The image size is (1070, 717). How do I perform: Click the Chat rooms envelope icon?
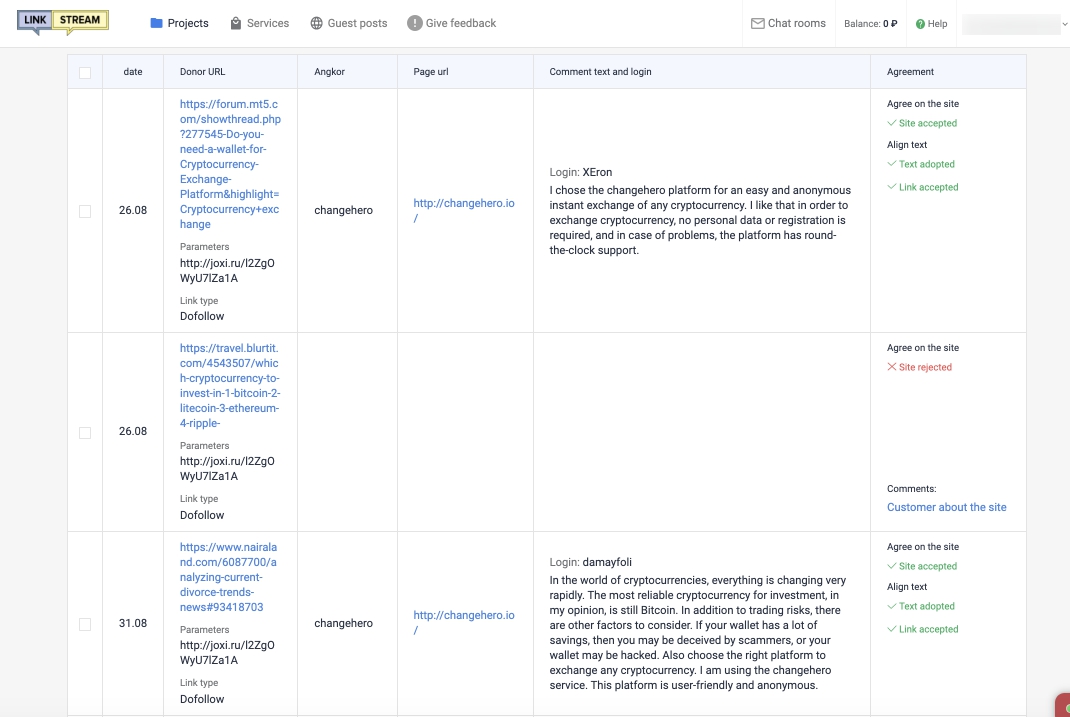coord(757,23)
